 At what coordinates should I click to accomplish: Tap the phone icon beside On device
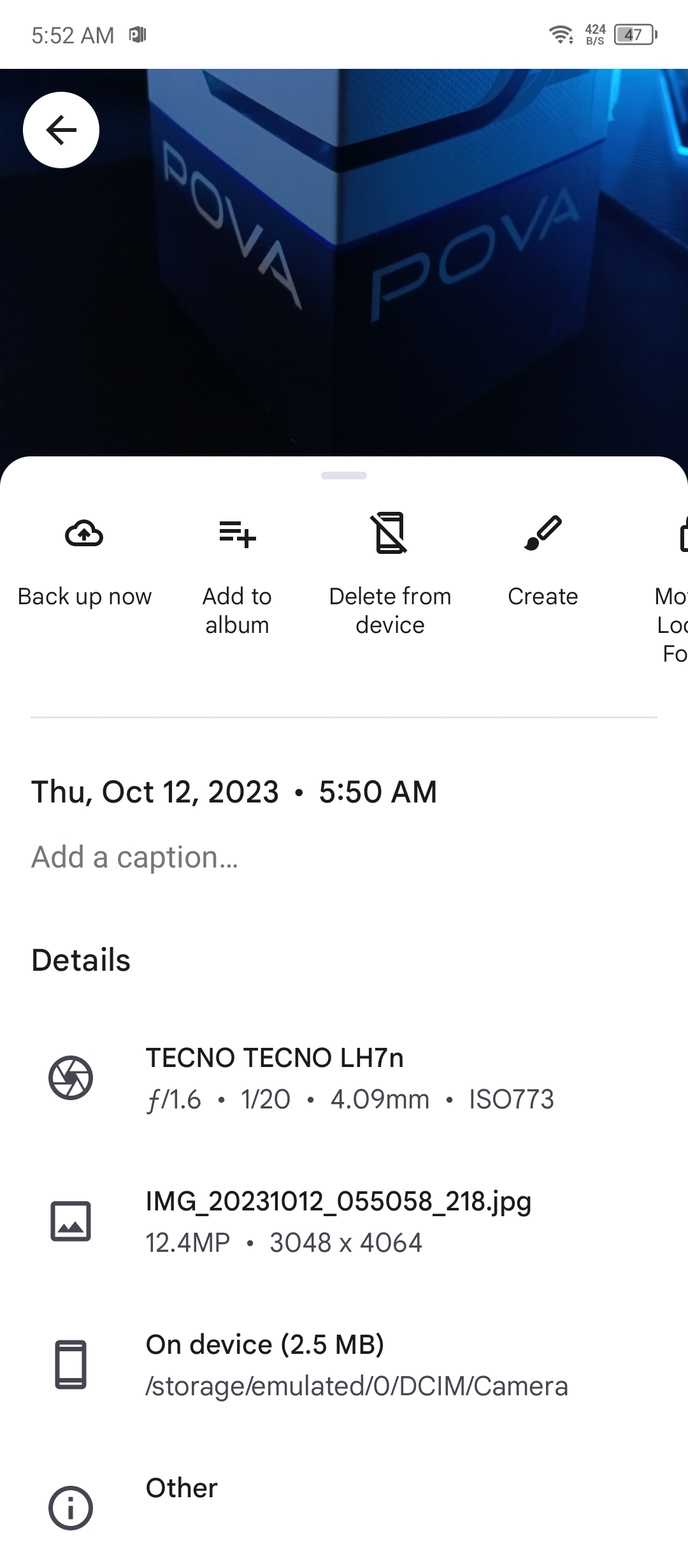coord(71,1365)
